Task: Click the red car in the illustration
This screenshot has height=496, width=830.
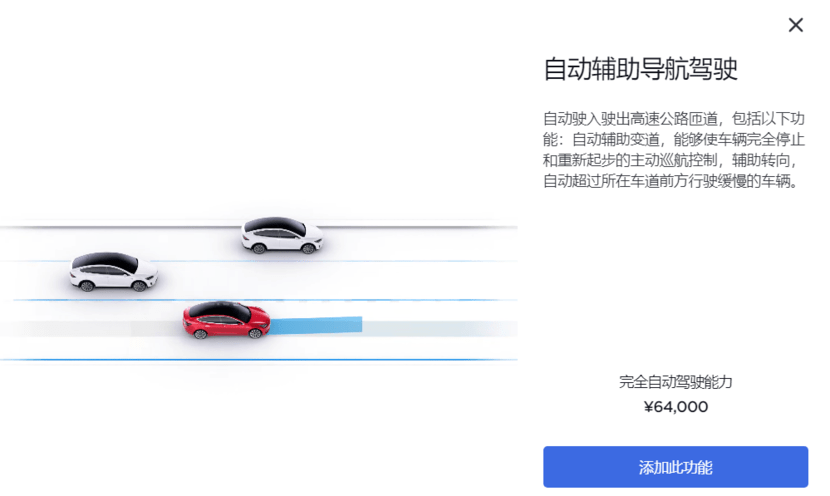Action: (x=228, y=320)
